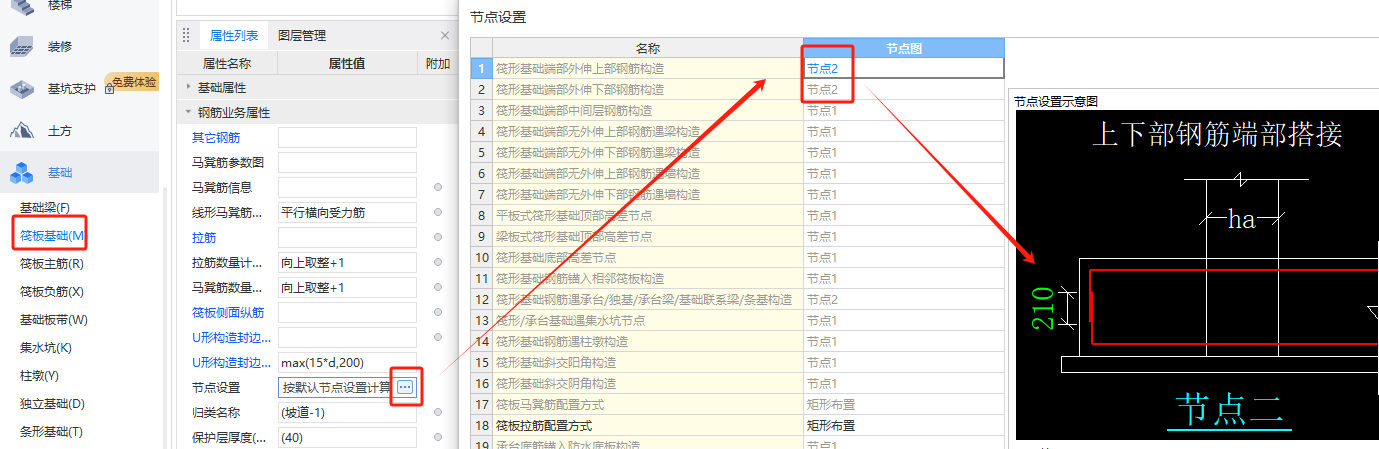Toggle 附加 circle for 拉筋数量计算 row

pos(437,262)
